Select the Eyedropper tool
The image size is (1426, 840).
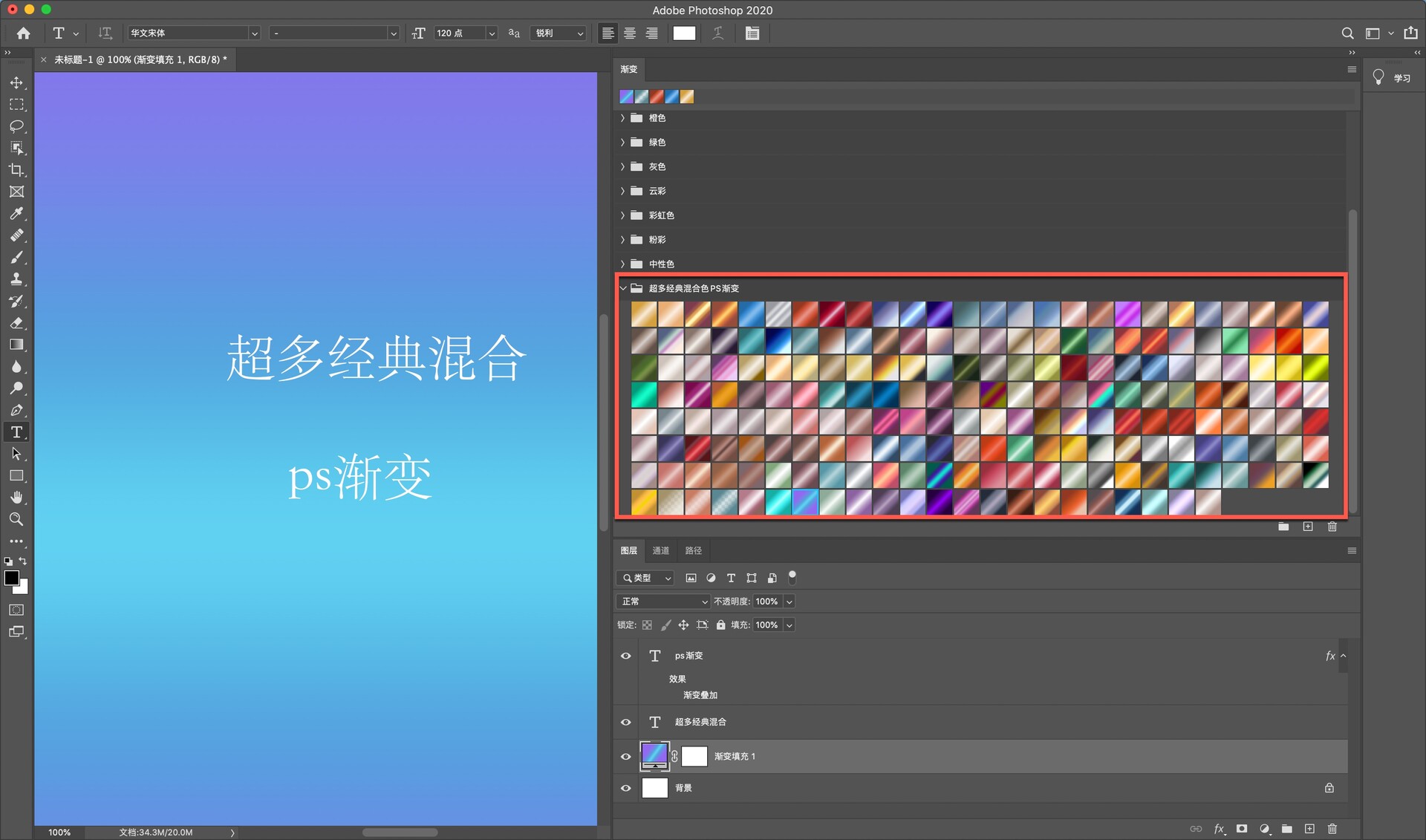click(x=16, y=214)
